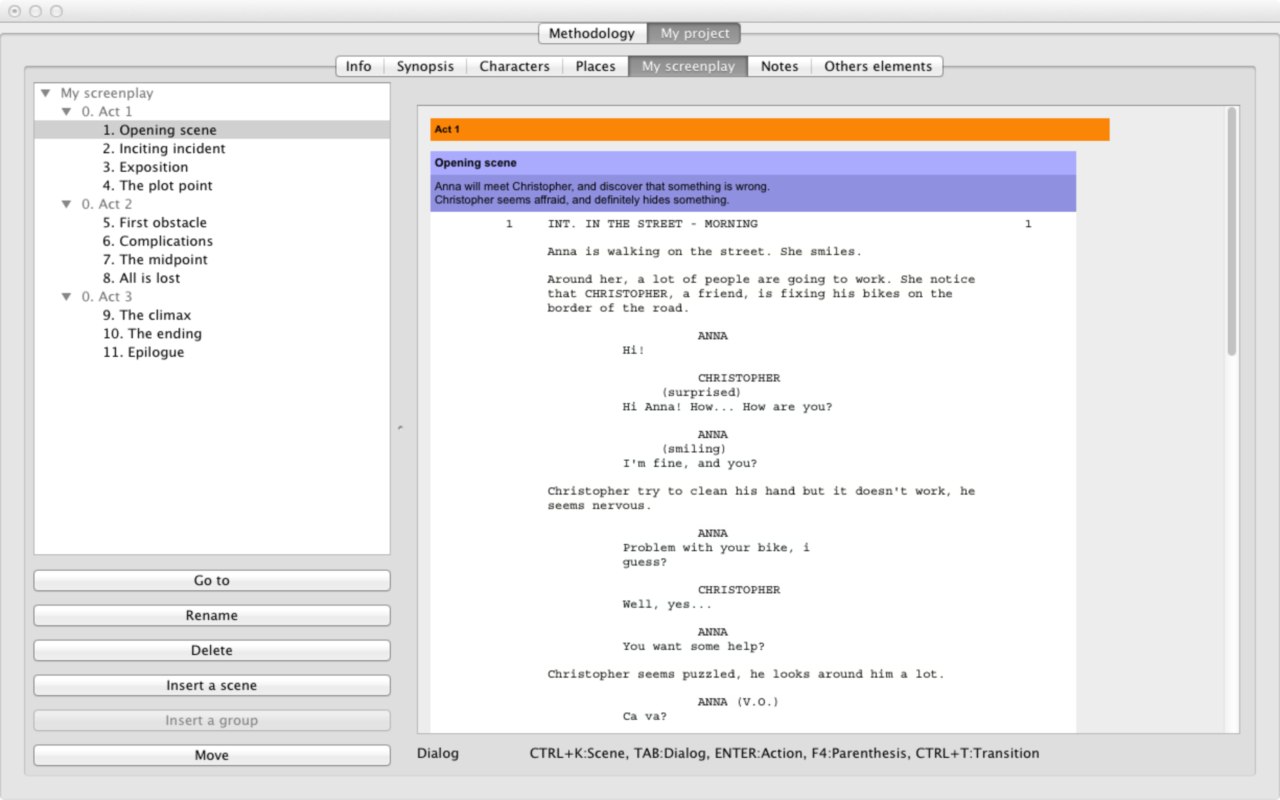Click the split pane divider handle
Image resolution: width=1280 pixels, height=800 pixels.
click(x=400, y=427)
